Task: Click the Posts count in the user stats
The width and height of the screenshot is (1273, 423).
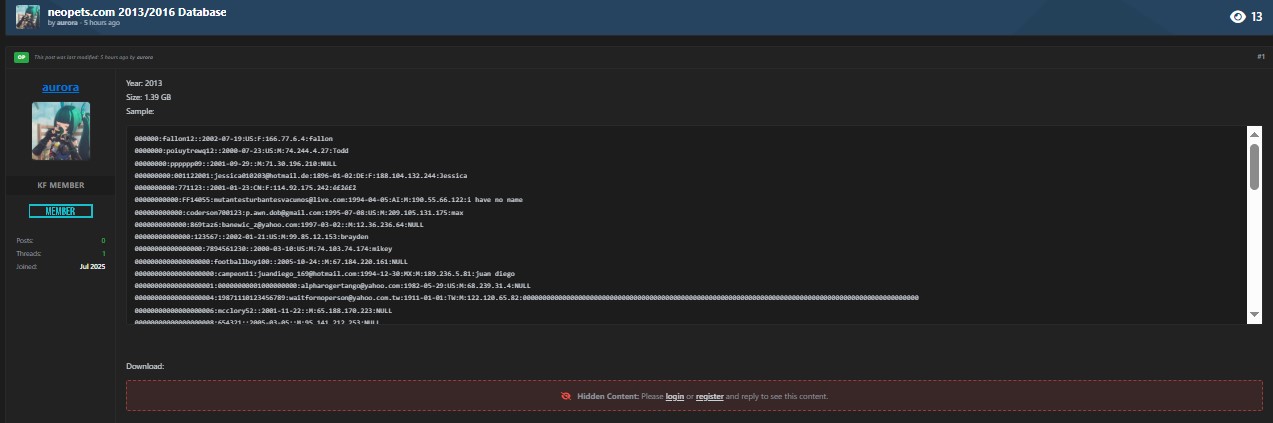Action: coord(102,241)
